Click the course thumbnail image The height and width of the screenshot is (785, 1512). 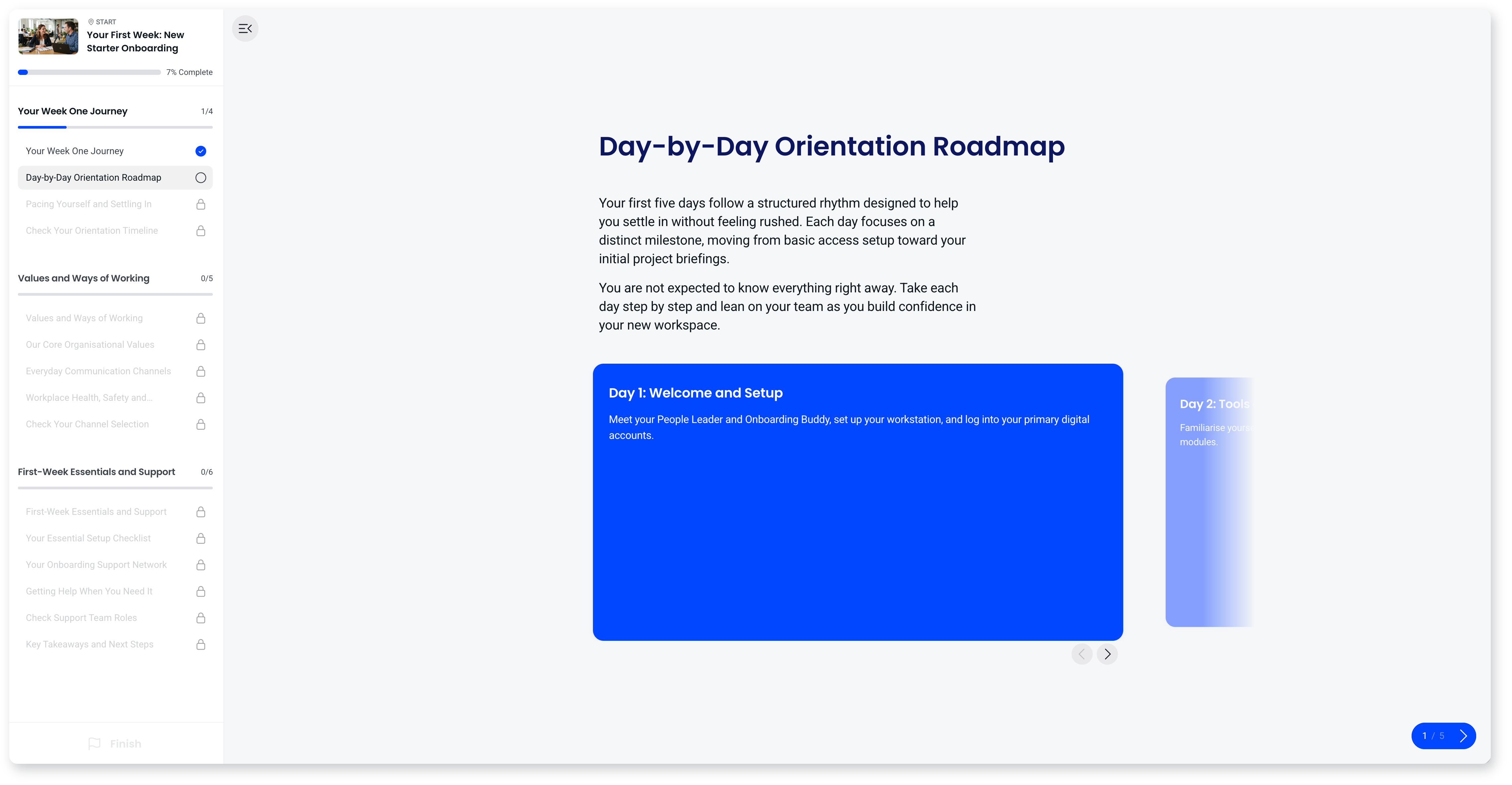pyautogui.click(x=48, y=36)
